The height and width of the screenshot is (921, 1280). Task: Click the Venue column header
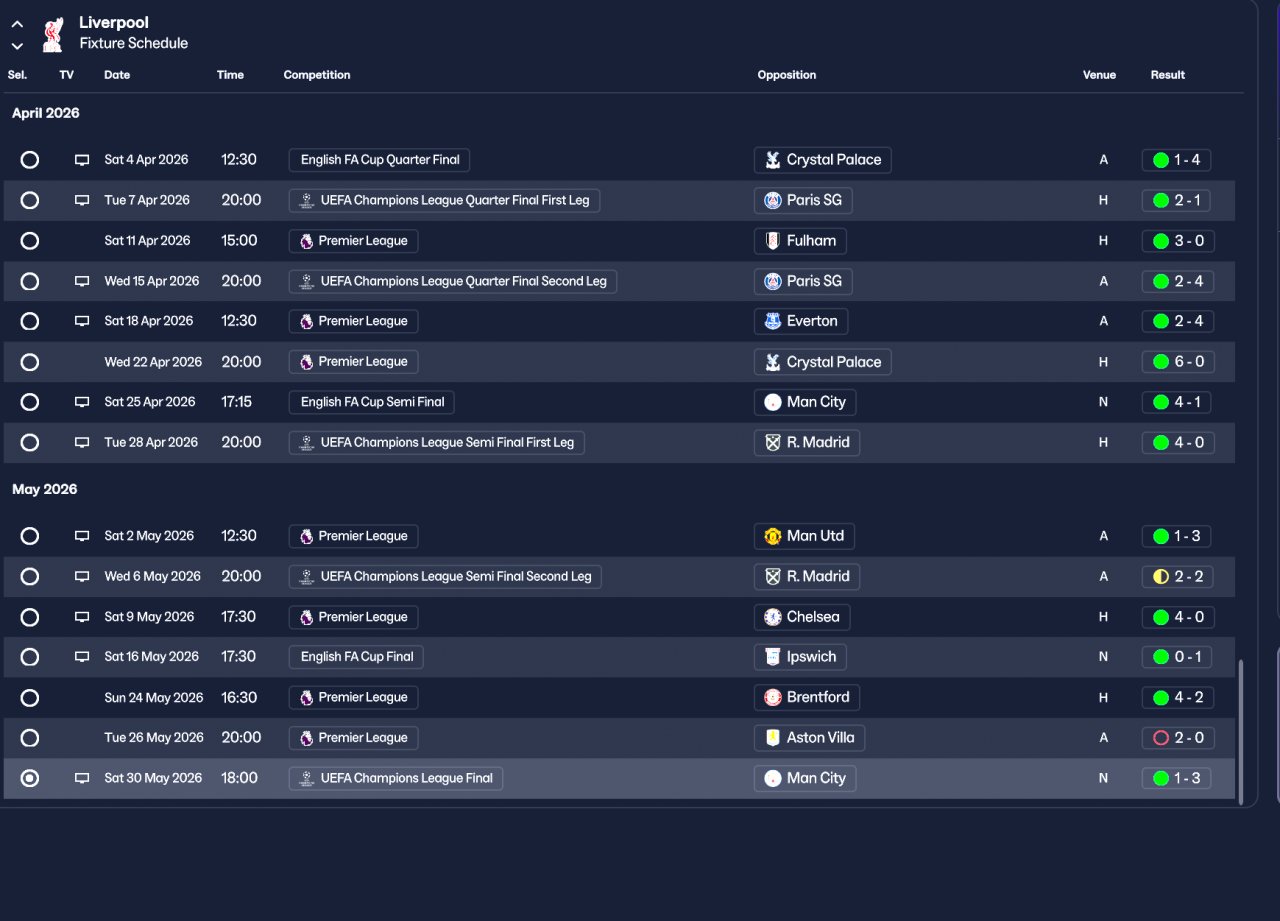pyautogui.click(x=1099, y=75)
